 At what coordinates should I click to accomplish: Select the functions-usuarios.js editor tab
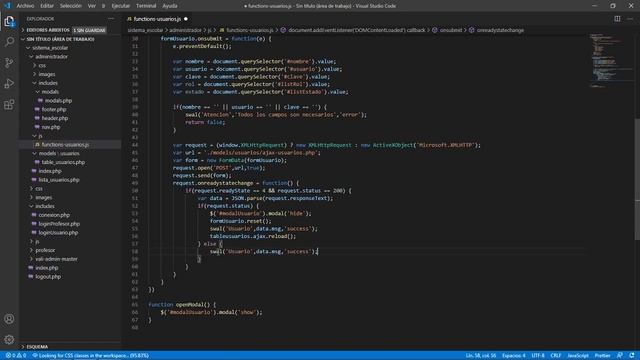coord(157,19)
